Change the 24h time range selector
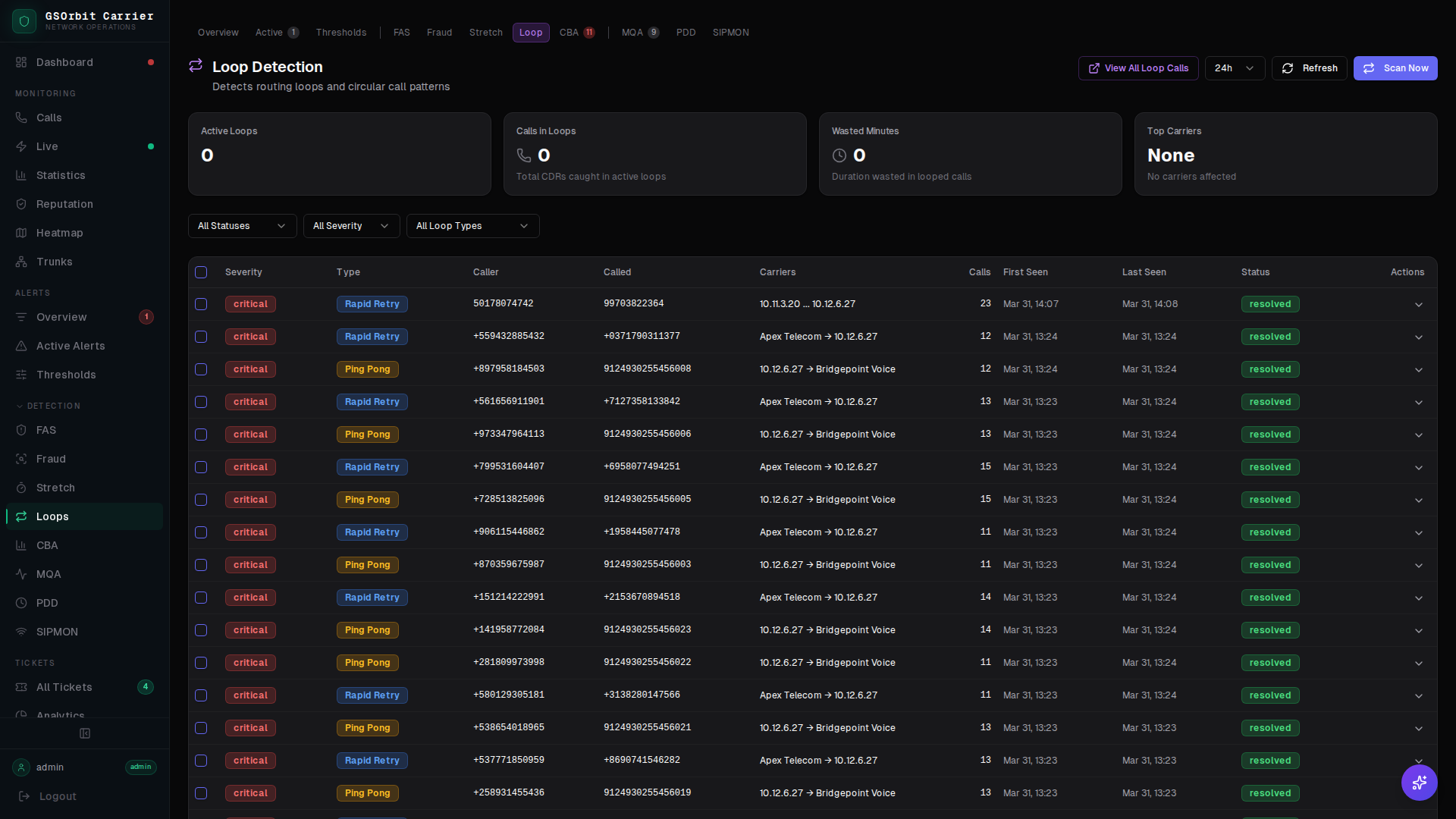1456x819 pixels. [1234, 68]
